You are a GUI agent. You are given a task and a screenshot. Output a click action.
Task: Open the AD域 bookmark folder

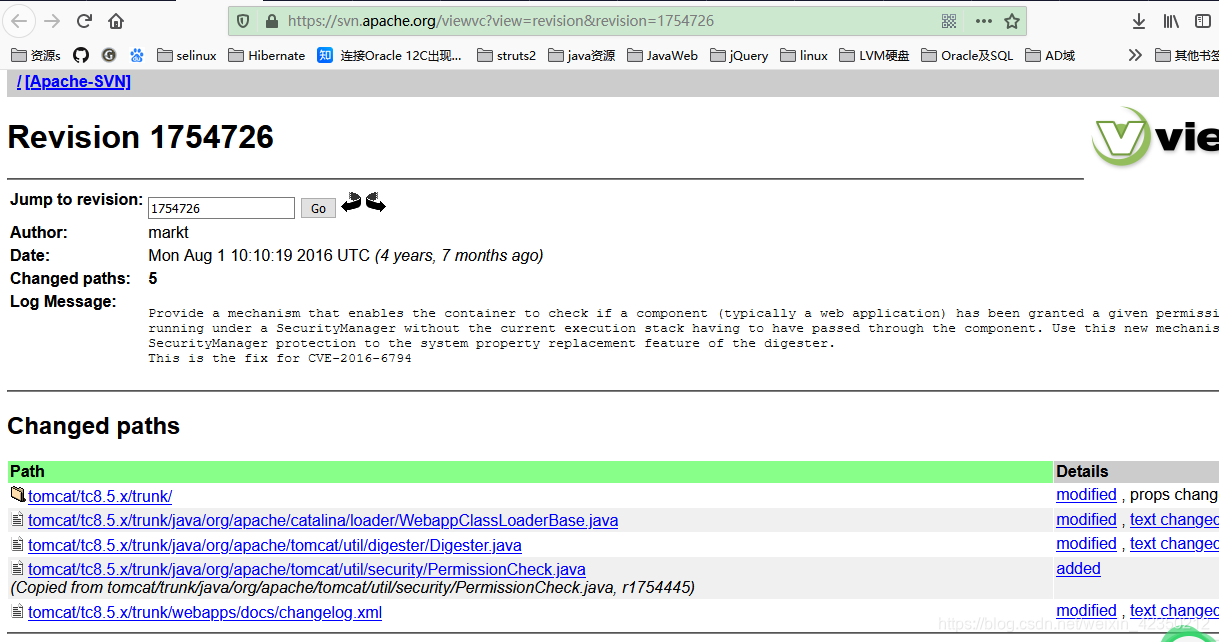pyautogui.click(x=1049, y=55)
